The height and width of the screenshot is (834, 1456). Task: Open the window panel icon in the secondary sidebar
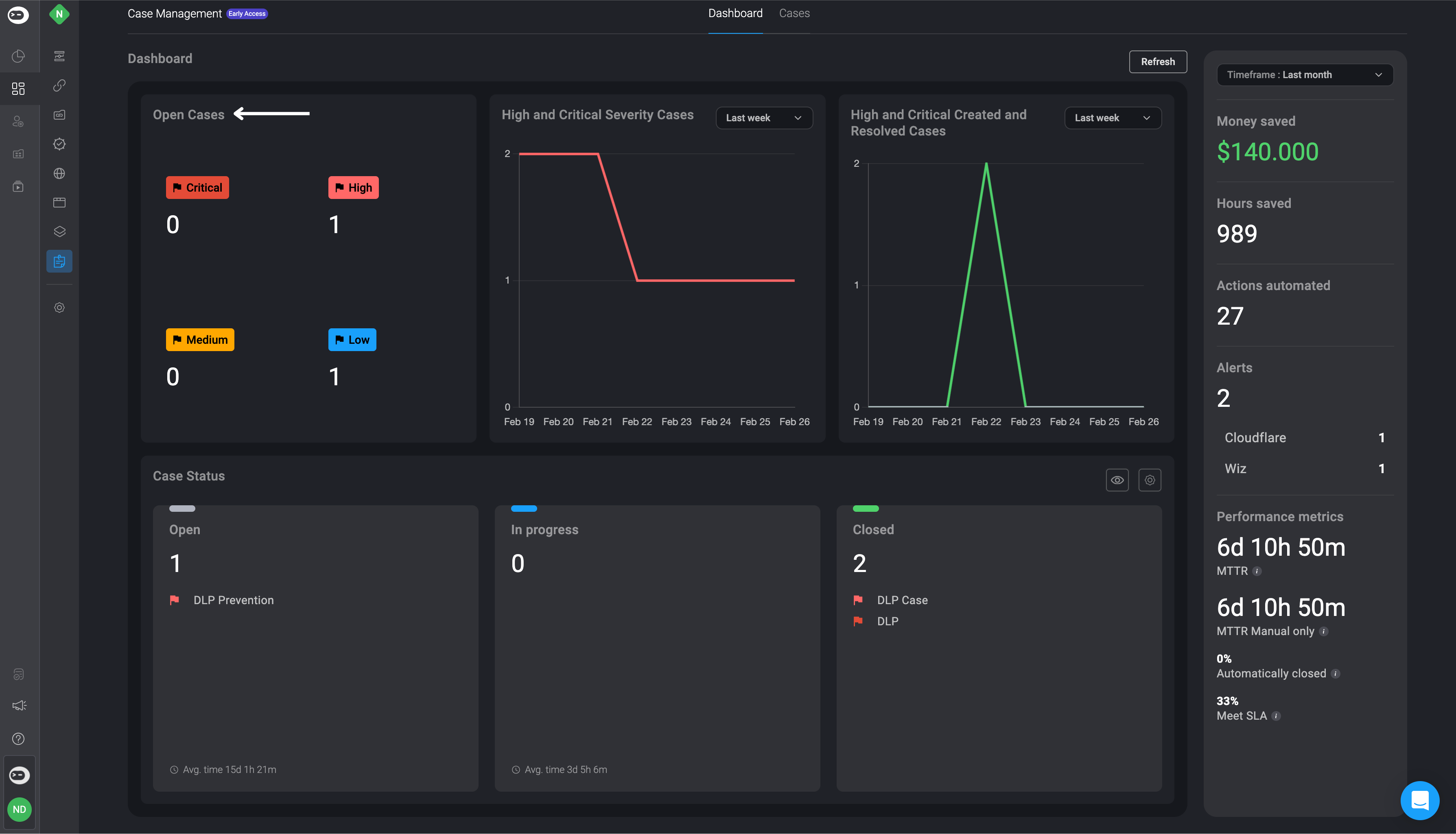(x=59, y=203)
